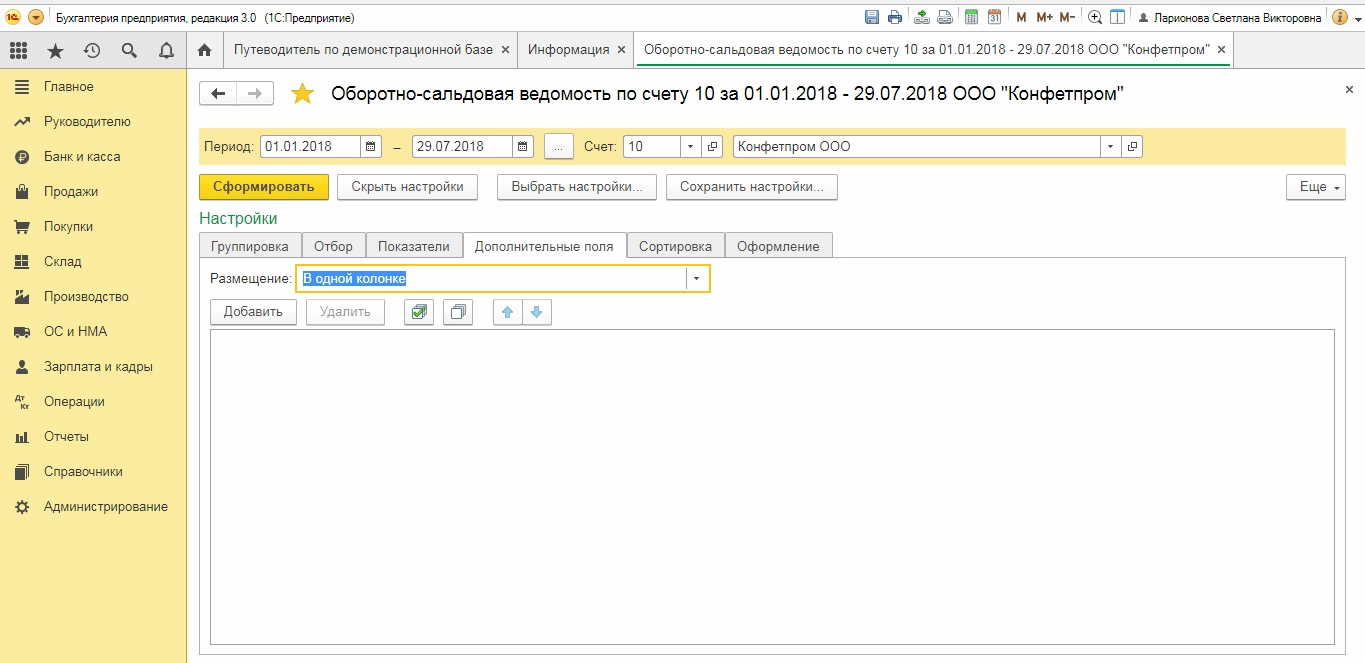Click the Сформировать button

[x=264, y=187]
